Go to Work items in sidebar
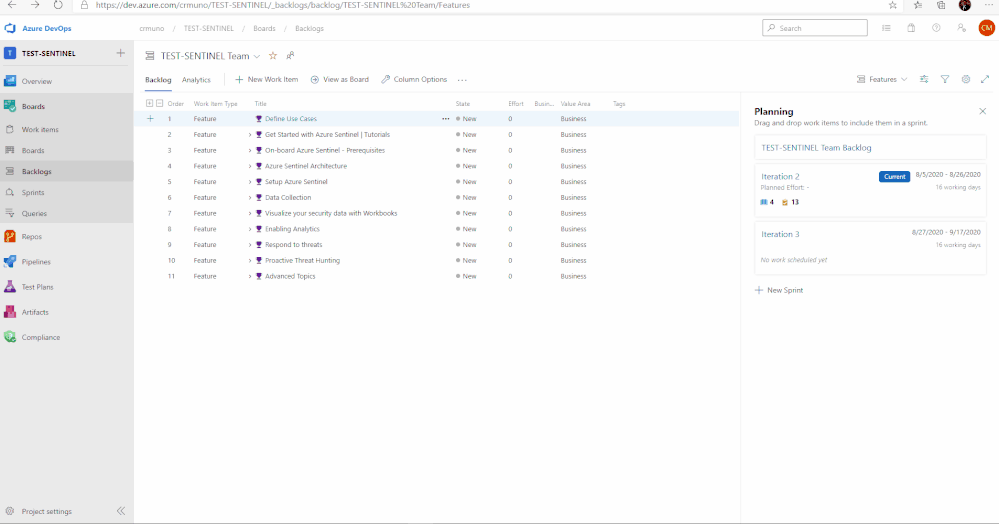 point(40,129)
